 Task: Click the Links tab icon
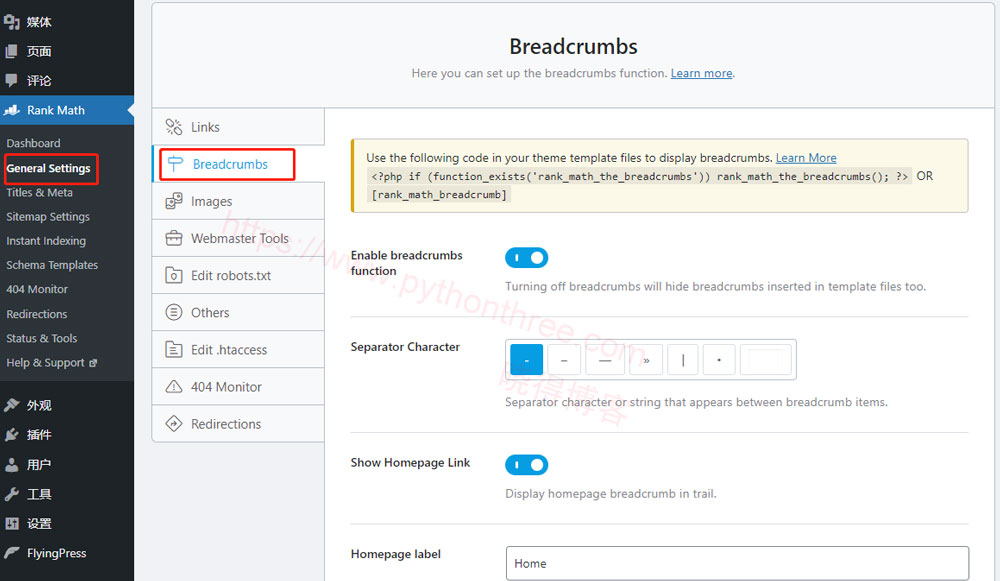(174, 127)
